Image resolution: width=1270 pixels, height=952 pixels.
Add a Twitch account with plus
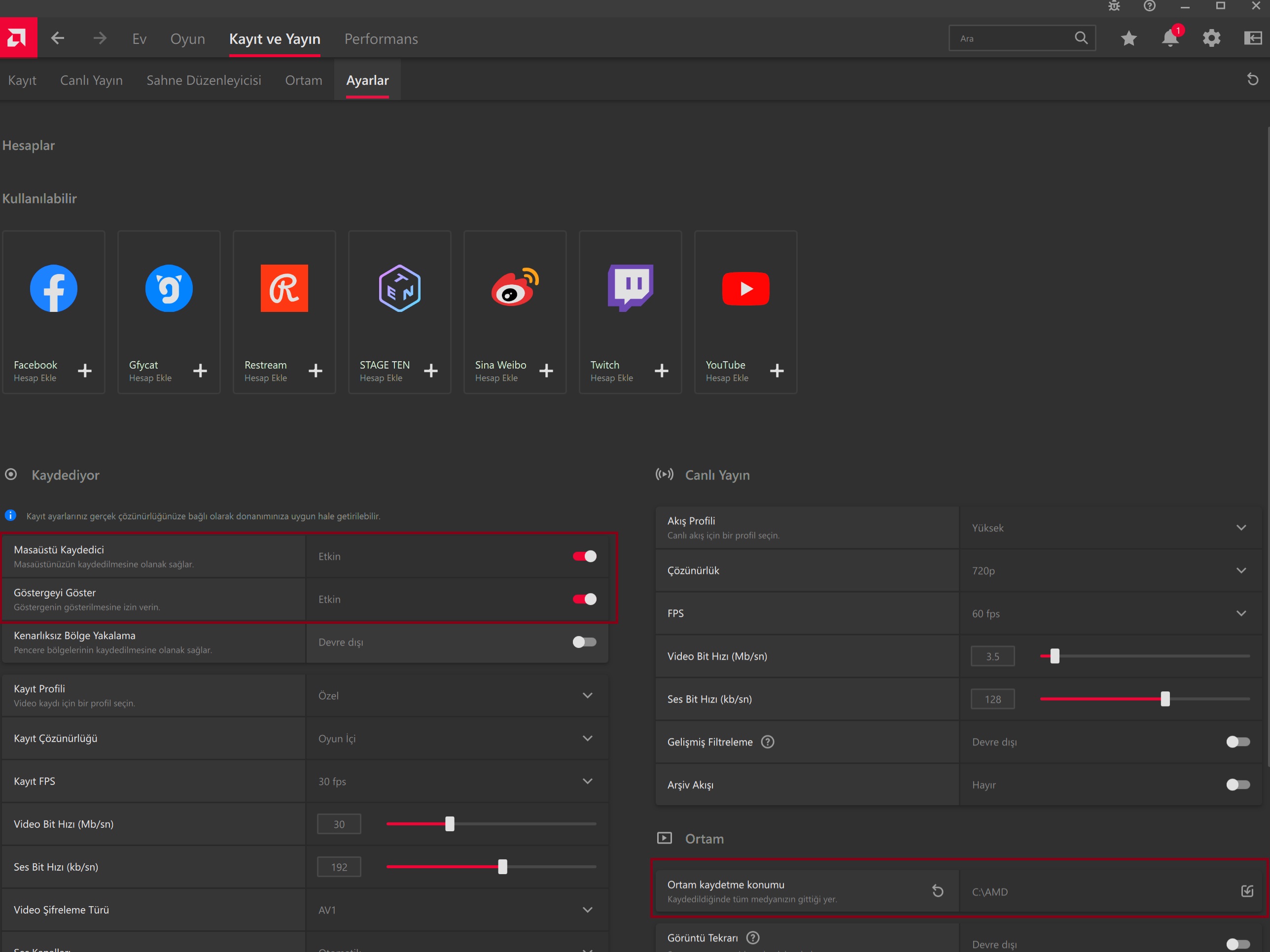click(x=662, y=371)
